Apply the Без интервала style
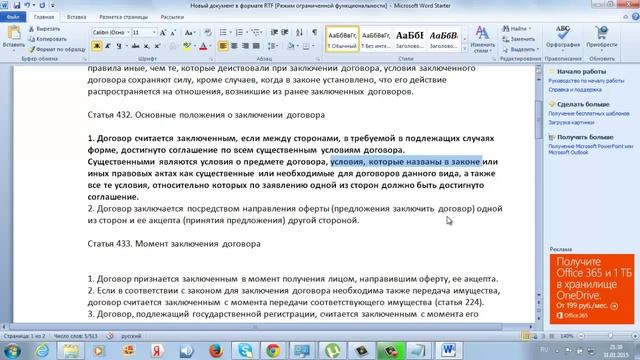This screenshot has width=640, height=360. click(x=376, y=39)
